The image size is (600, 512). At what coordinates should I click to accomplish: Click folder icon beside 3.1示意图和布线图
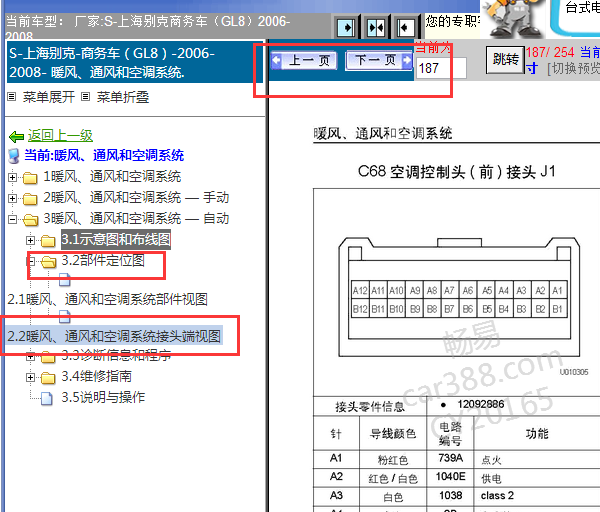(48, 241)
